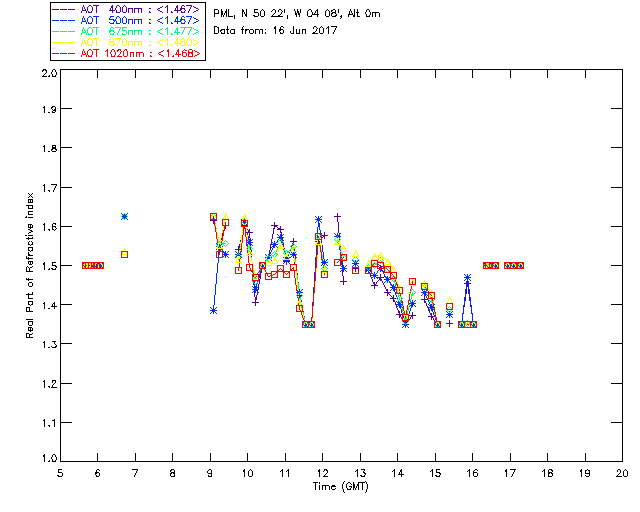This screenshot has width=640, height=512.
Task: Click the AOT 400nm legend entry
Action: (x=126, y=9)
